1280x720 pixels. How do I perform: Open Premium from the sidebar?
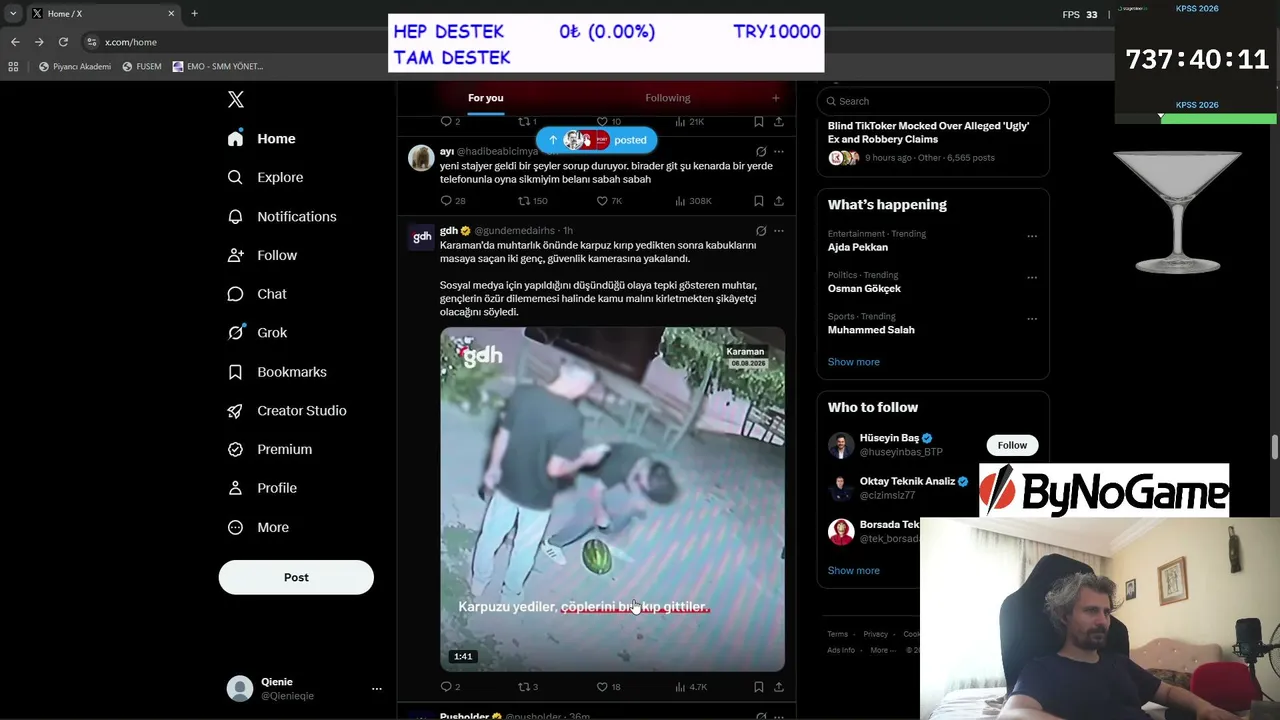point(270,449)
